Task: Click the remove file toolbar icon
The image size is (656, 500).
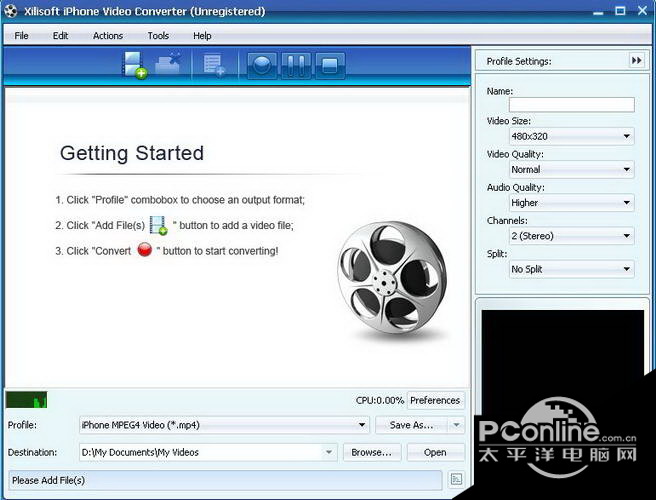Action: [x=168, y=64]
